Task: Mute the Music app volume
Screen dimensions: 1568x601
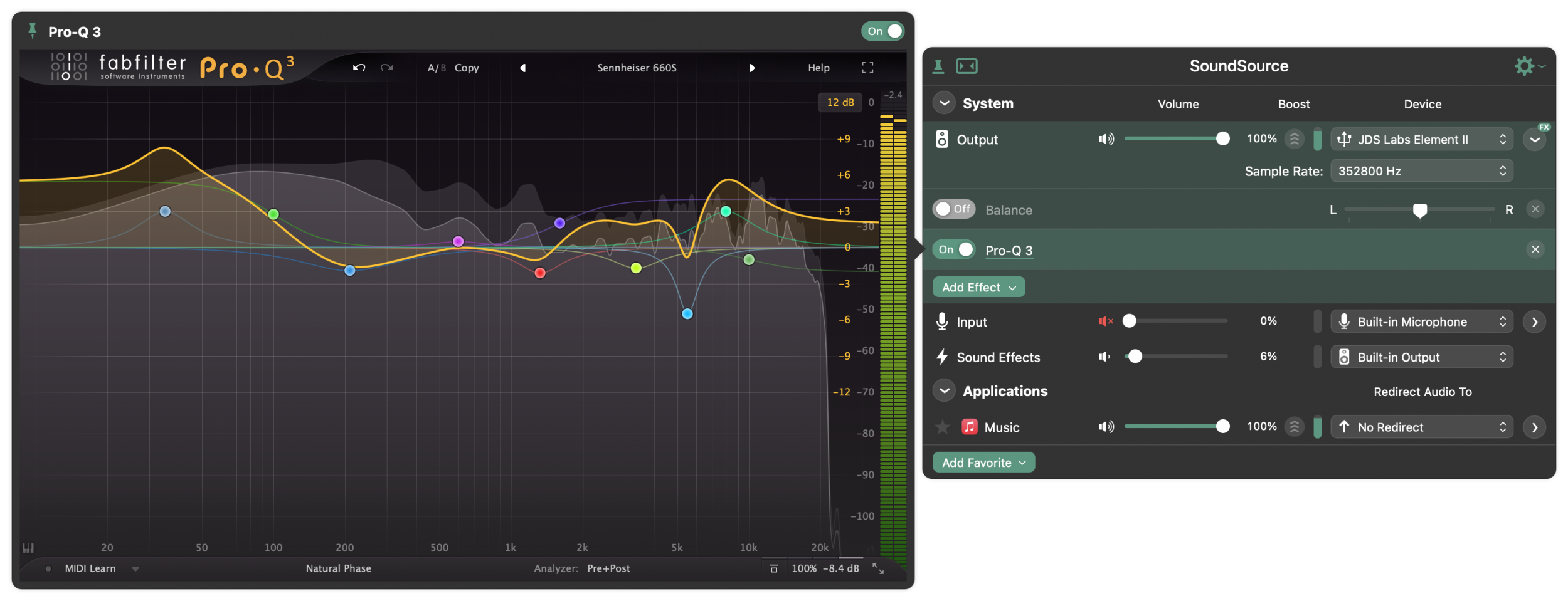Action: [1106, 427]
